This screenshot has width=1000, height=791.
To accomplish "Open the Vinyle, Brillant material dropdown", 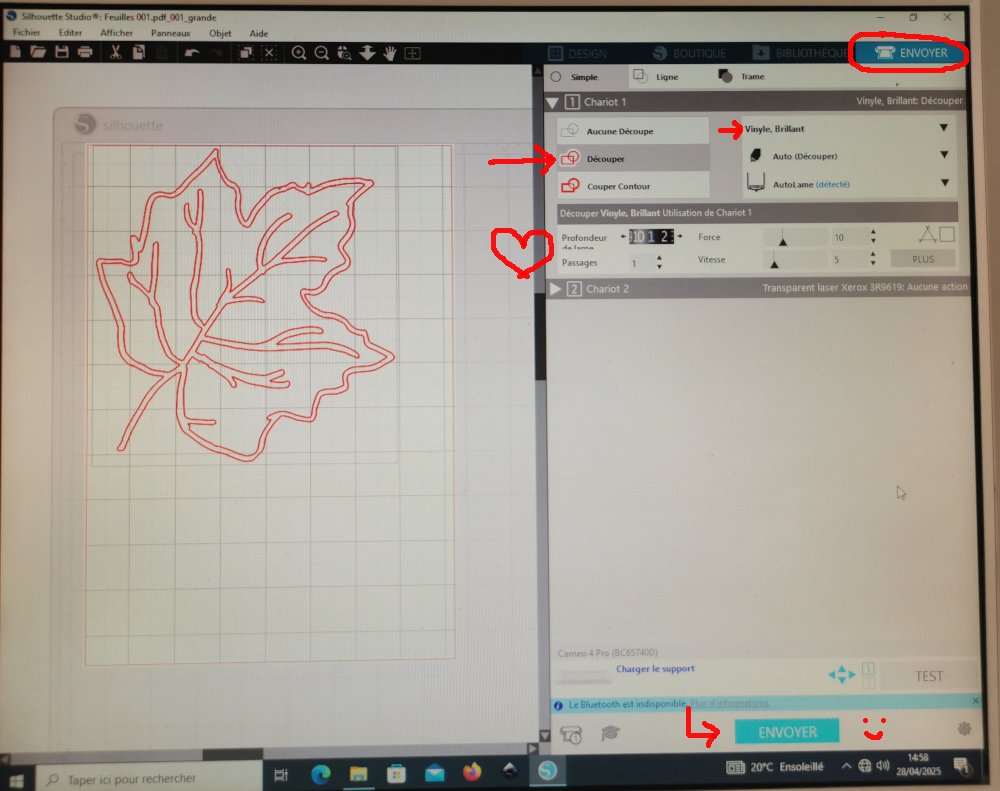I will point(943,128).
